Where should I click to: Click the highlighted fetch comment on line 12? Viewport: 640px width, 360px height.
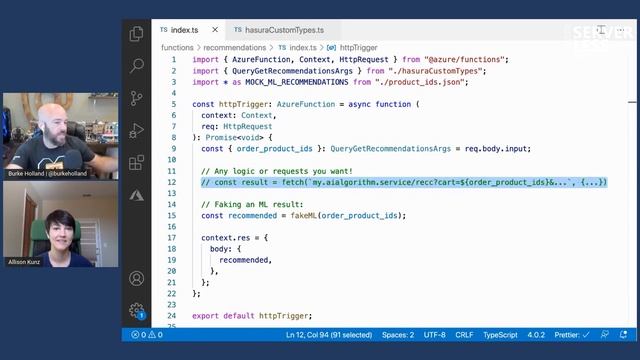coord(404,182)
